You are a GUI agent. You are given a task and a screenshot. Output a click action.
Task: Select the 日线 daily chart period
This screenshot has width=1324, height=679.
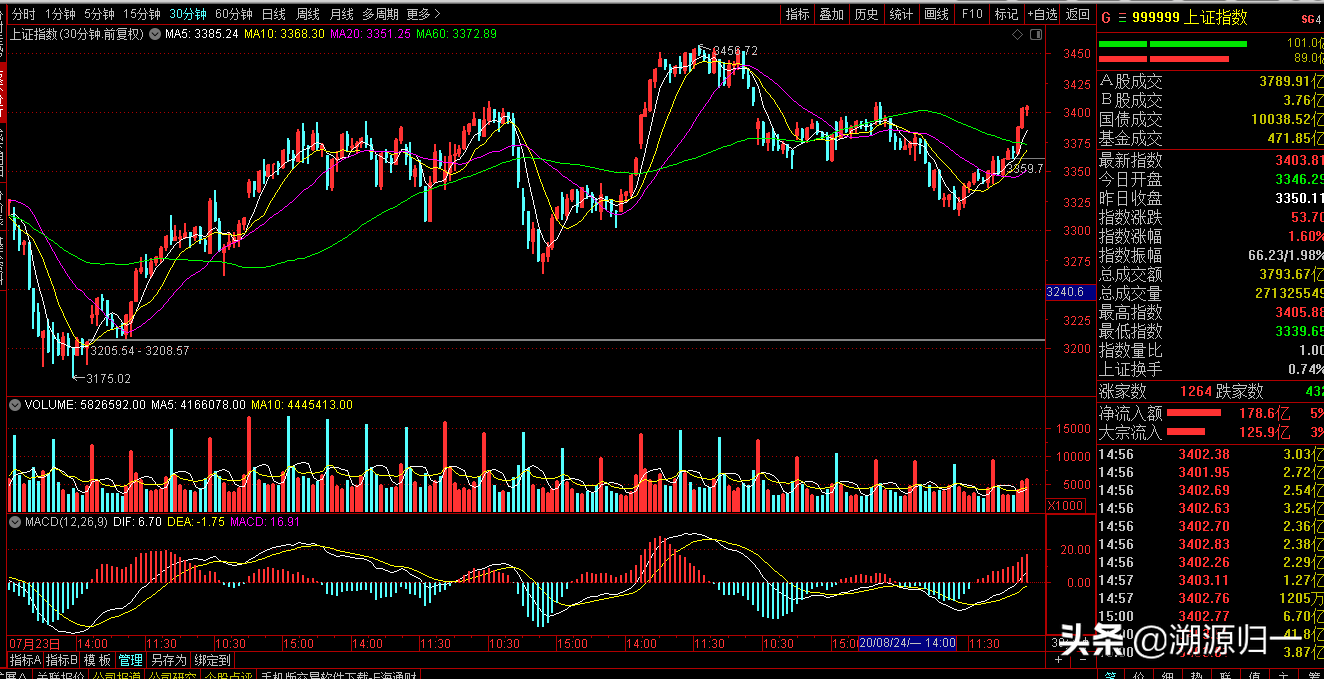pos(273,14)
